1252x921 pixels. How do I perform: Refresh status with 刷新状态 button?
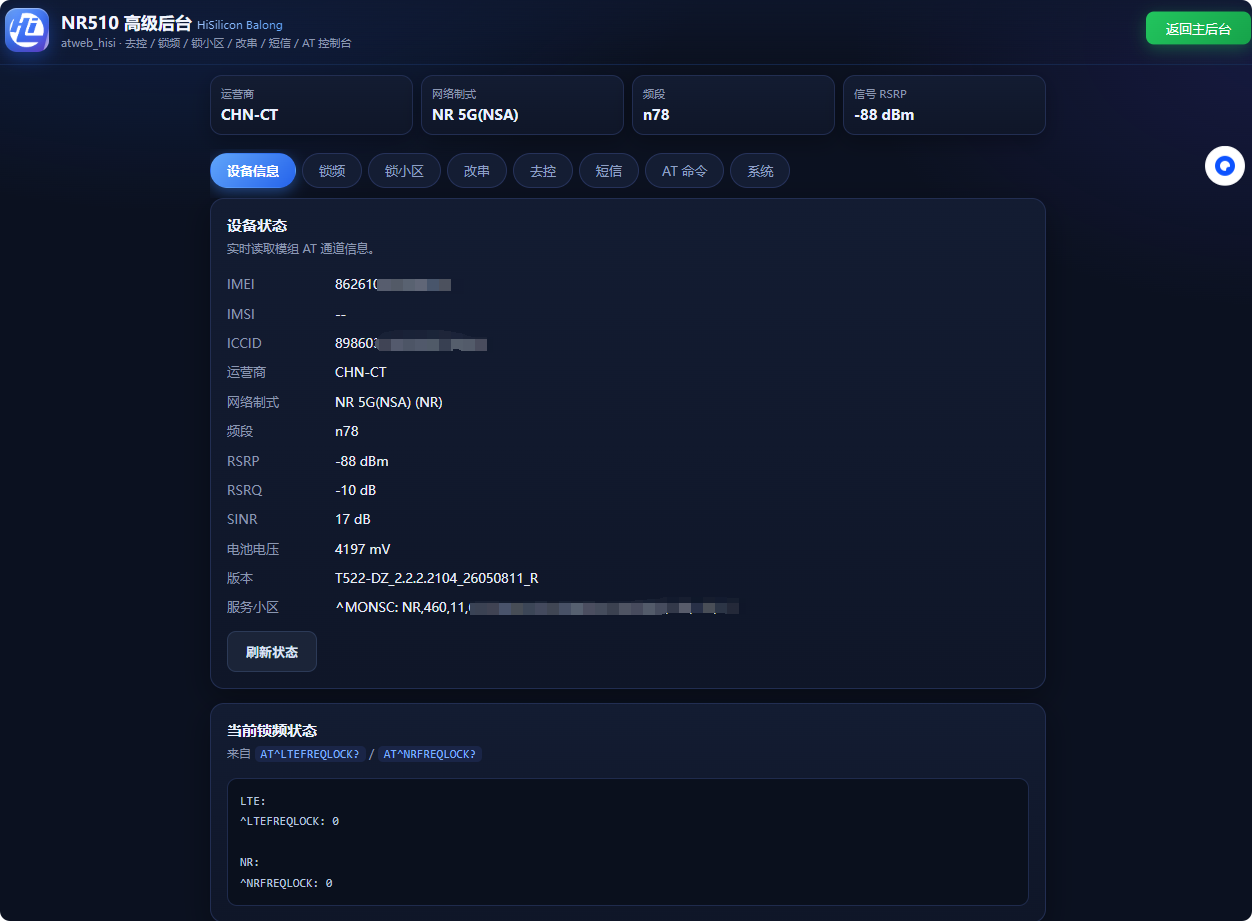pos(272,652)
